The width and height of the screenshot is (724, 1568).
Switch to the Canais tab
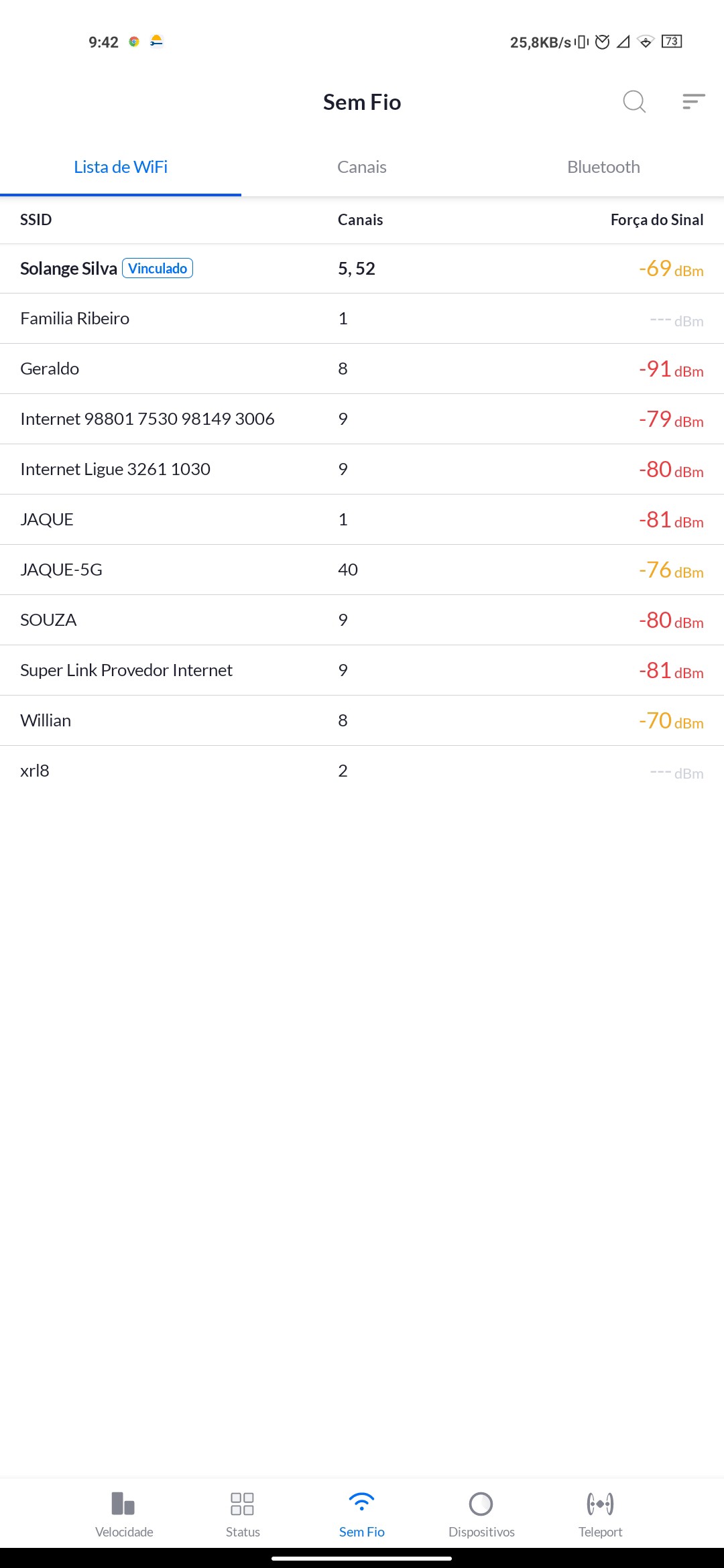(x=362, y=167)
